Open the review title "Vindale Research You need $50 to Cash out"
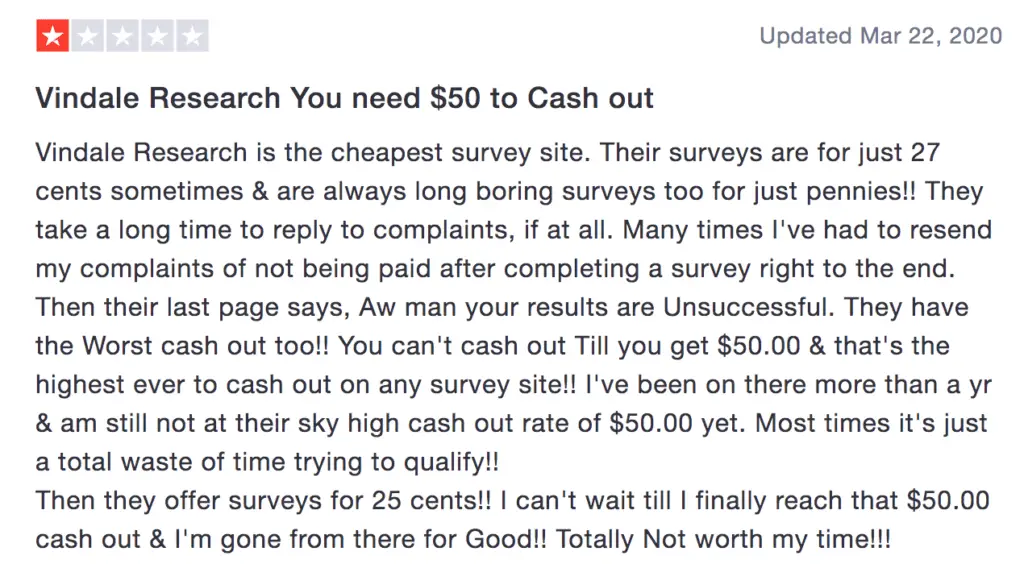The height and width of the screenshot is (564, 1024). coord(344,98)
